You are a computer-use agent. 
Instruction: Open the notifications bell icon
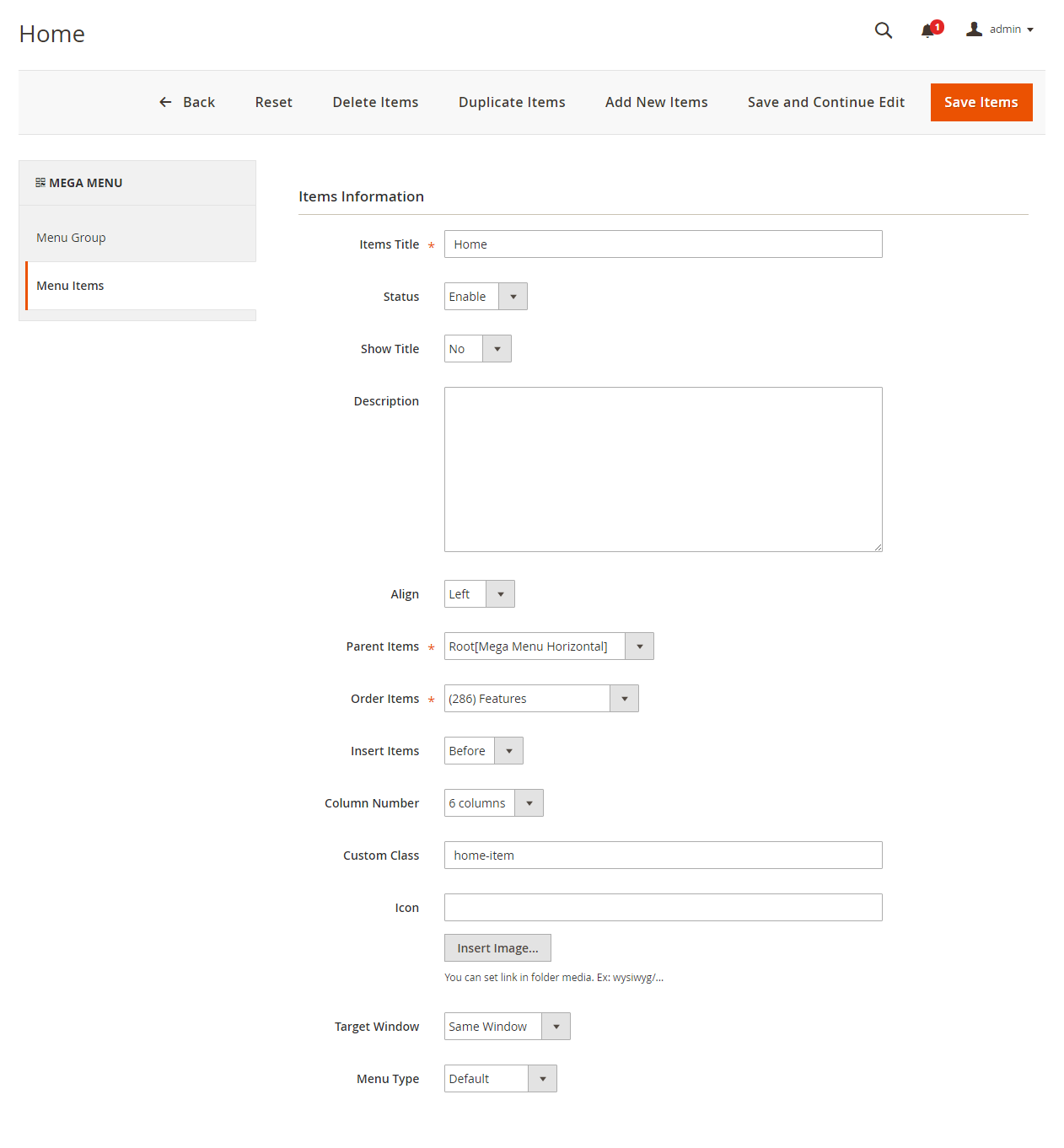click(x=931, y=30)
